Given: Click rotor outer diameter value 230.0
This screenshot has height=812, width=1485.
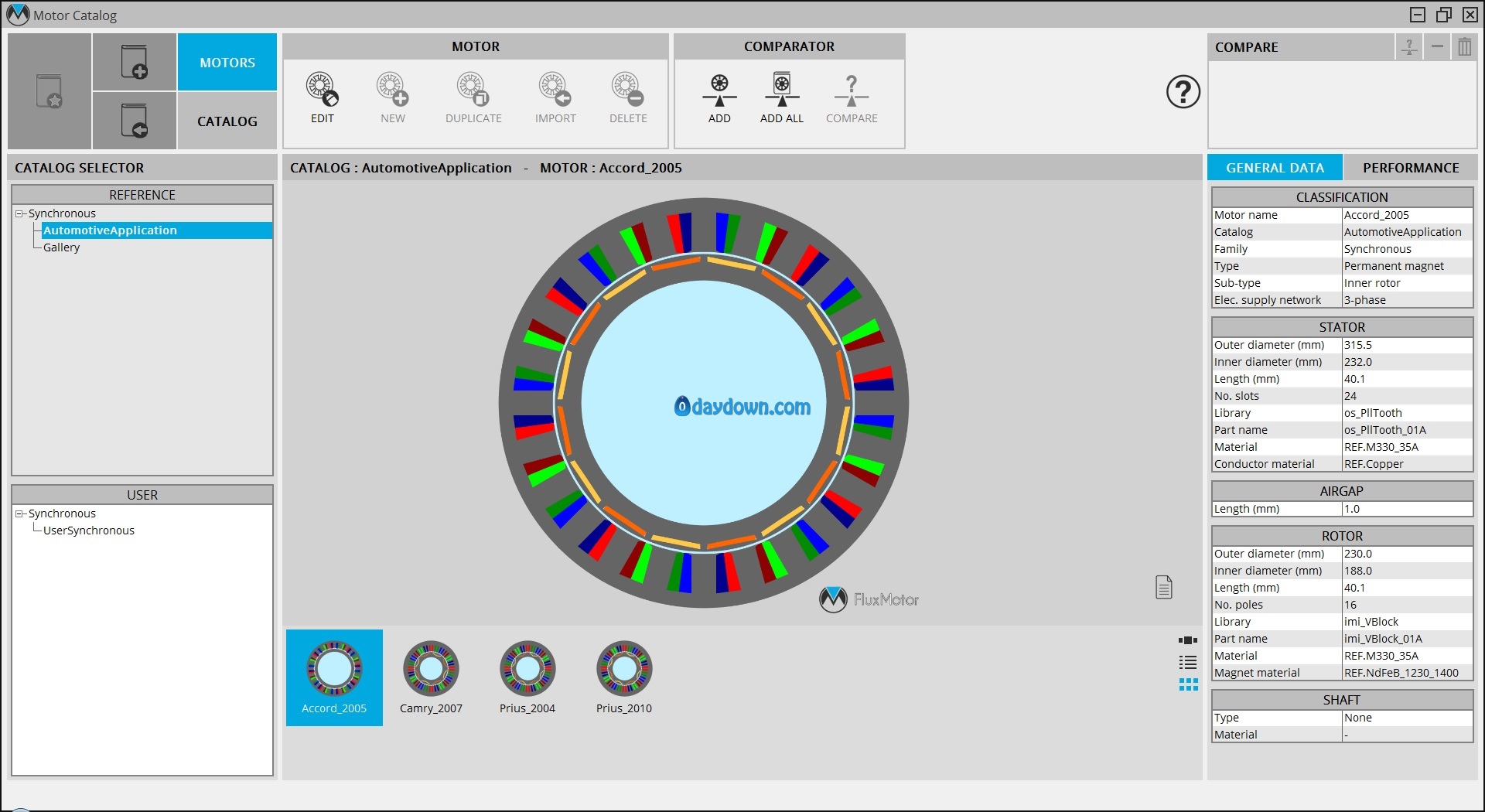Looking at the screenshot, I should point(1407,554).
